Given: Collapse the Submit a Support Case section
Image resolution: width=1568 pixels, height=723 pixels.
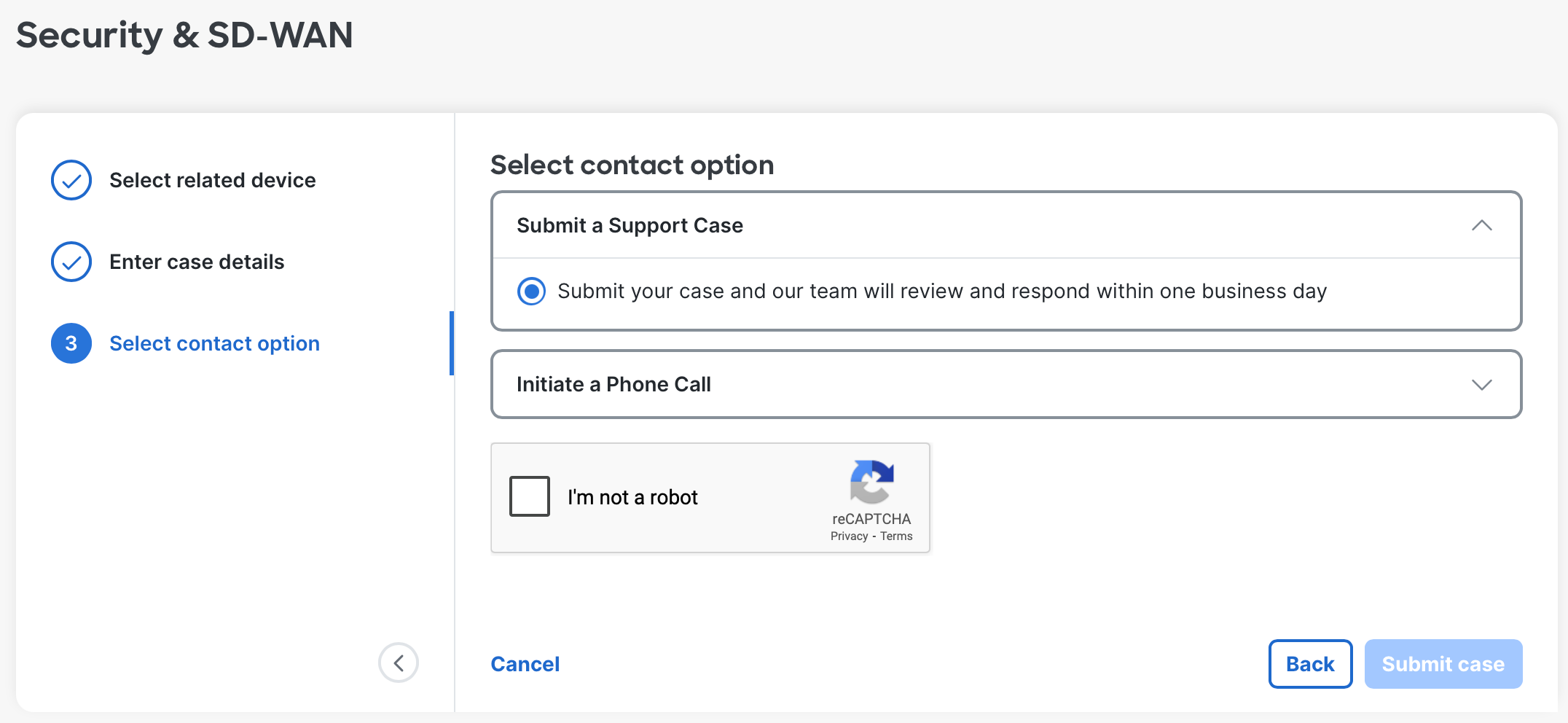Looking at the screenshot, I should pyautogui.click(x=1481, y=226).
